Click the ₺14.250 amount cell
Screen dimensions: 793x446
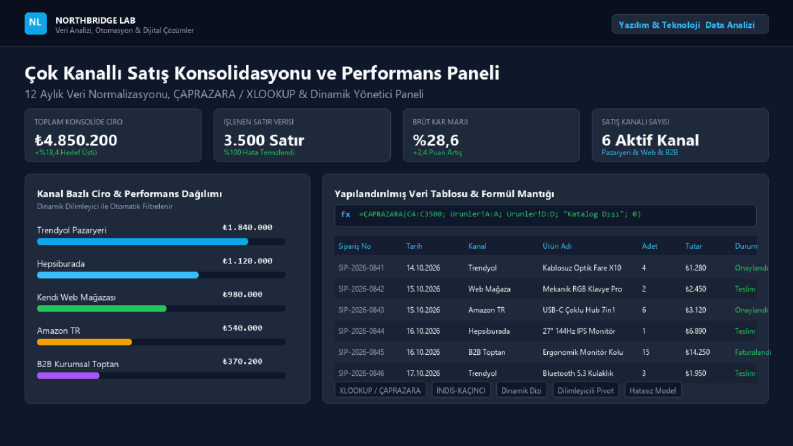[697, 352]
